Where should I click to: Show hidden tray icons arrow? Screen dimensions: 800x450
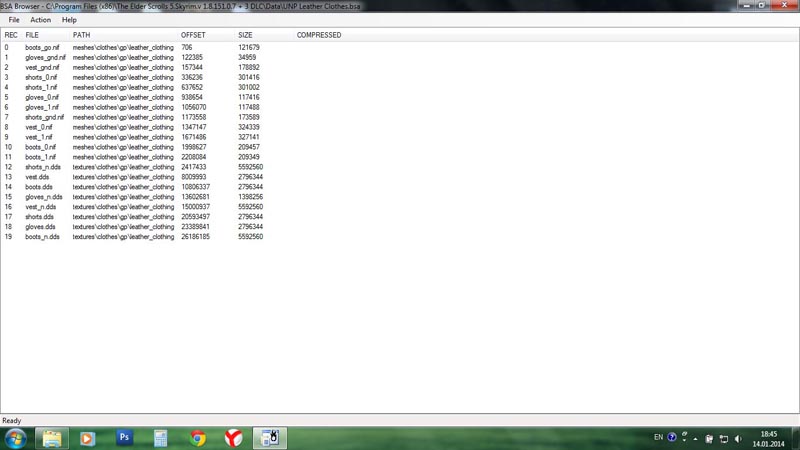click(x=695, y=439)
